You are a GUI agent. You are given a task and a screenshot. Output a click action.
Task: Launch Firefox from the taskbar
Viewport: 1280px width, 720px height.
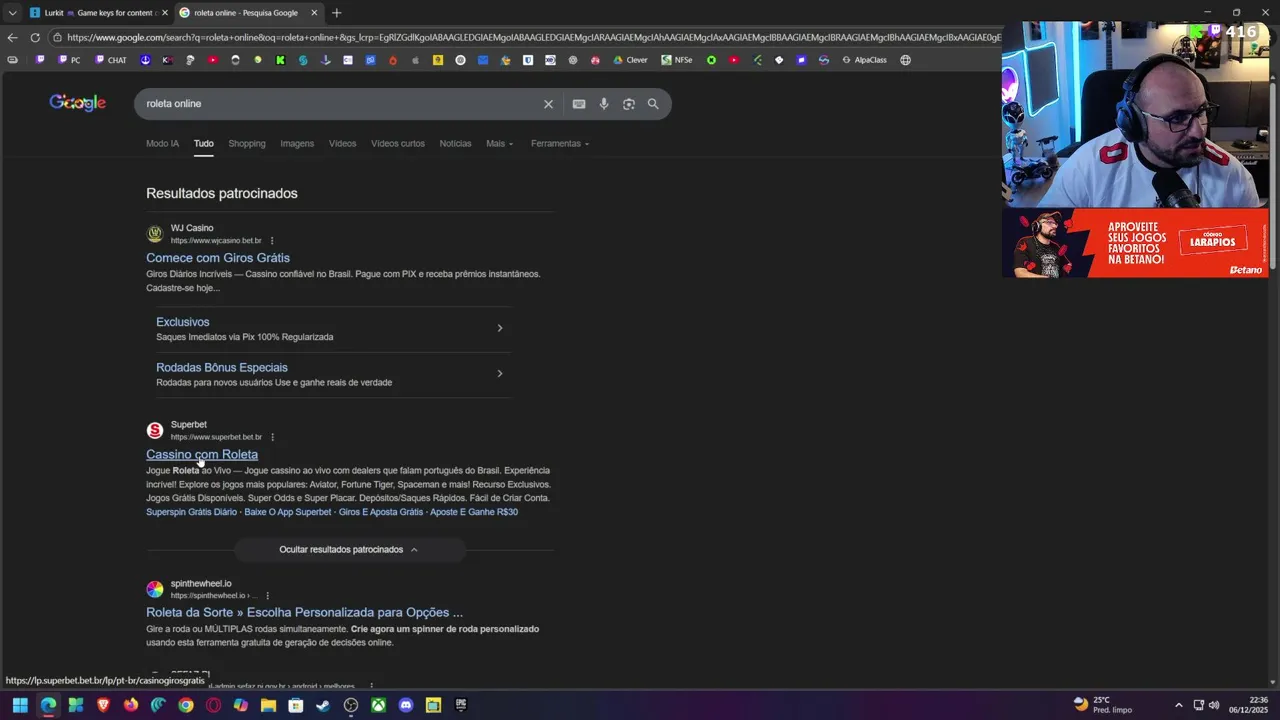pos(131,705)
